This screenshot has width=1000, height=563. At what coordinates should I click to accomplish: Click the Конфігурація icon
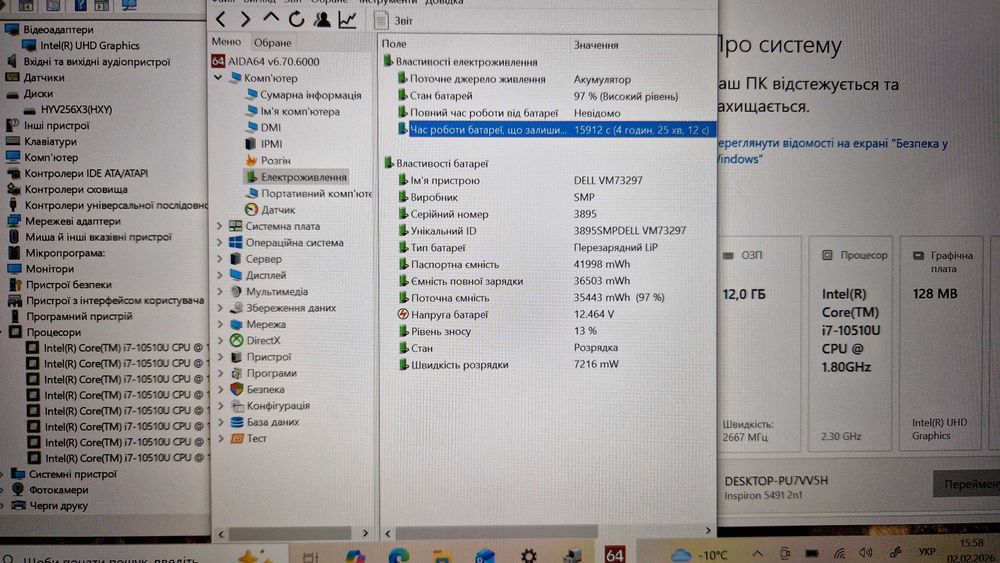coord(237,406)
